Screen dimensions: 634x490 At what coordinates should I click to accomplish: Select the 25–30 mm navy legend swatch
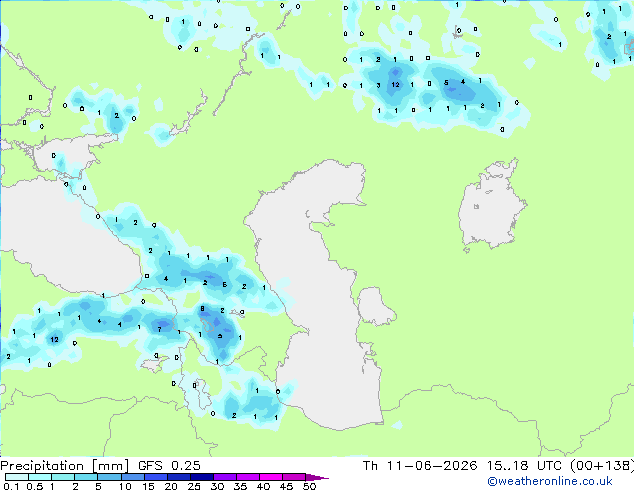coord(202,477)
